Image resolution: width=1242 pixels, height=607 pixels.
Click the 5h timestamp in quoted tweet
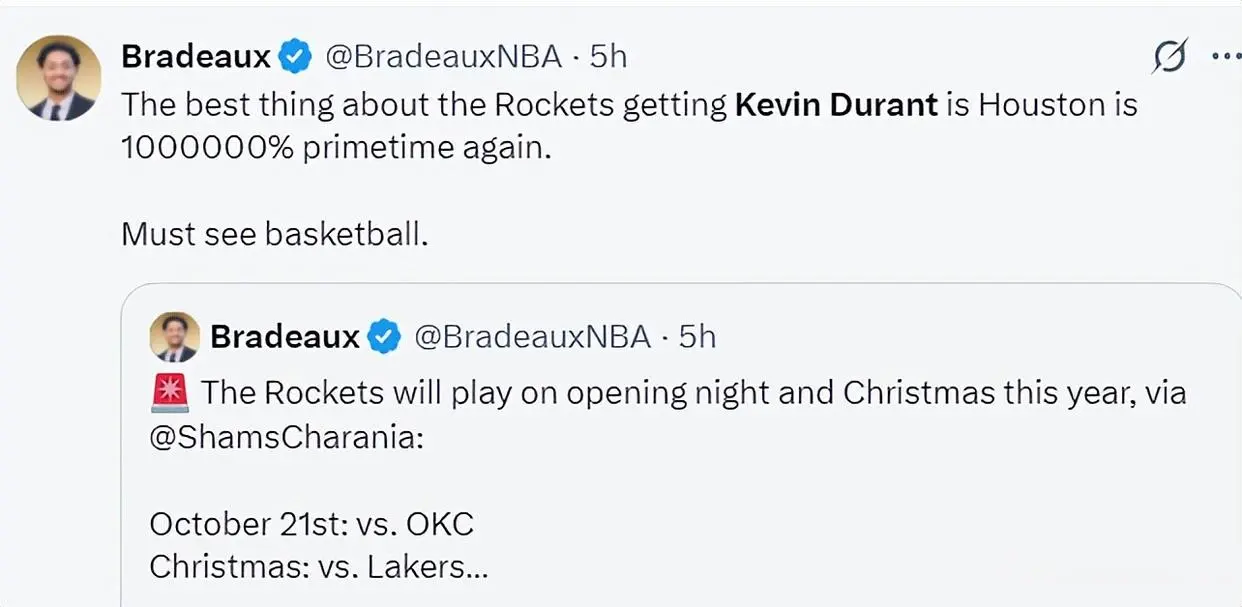(698, 337)
